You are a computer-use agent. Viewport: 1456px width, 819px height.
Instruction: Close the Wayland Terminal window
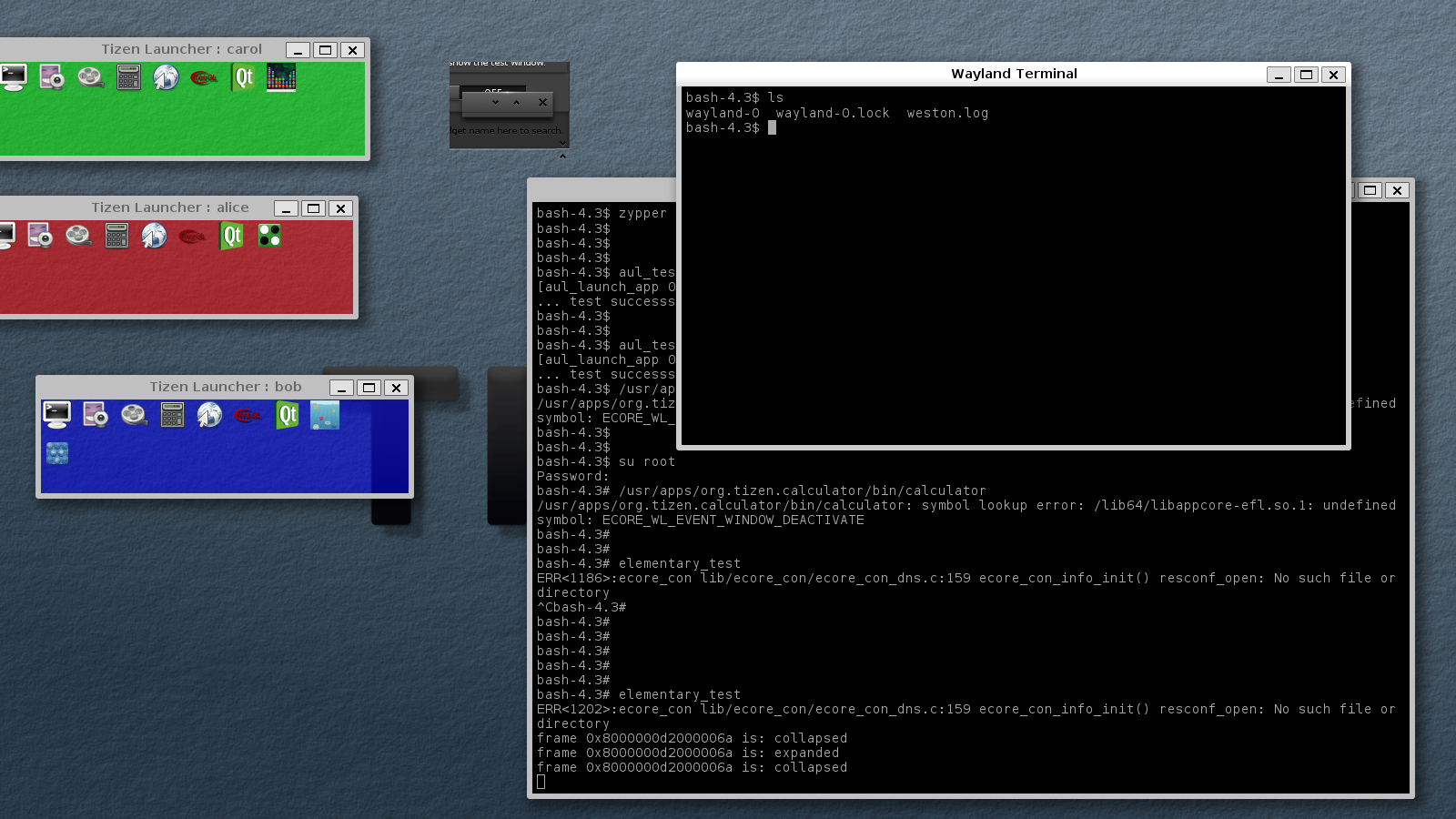coord(1333,75)
